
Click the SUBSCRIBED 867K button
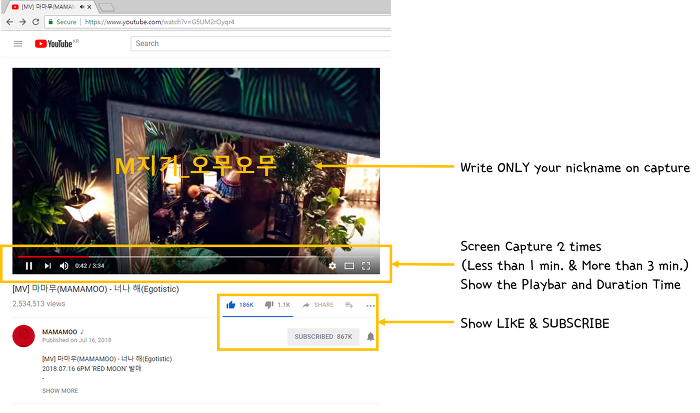click(x=323, y=337)
